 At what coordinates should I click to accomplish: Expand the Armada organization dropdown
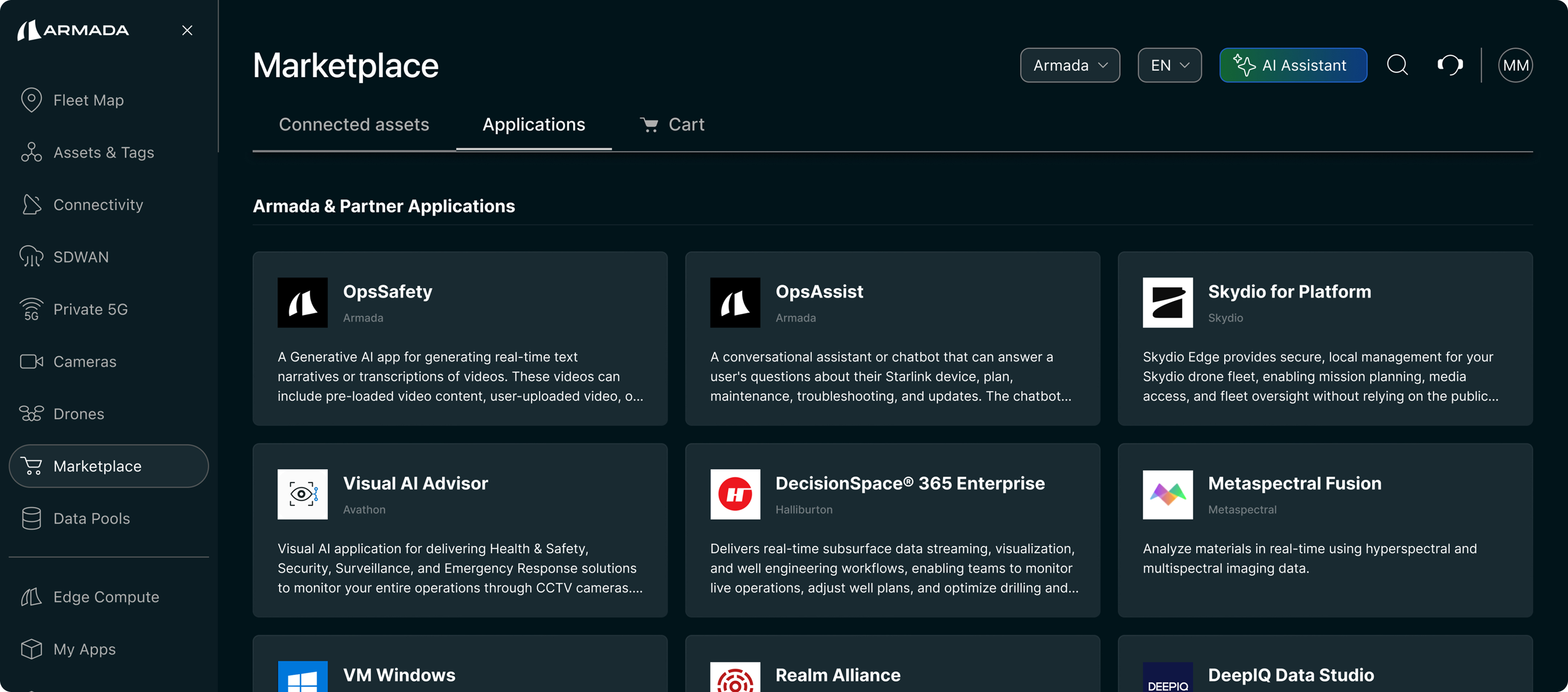pyautogui.click(x=1070, y=65)
